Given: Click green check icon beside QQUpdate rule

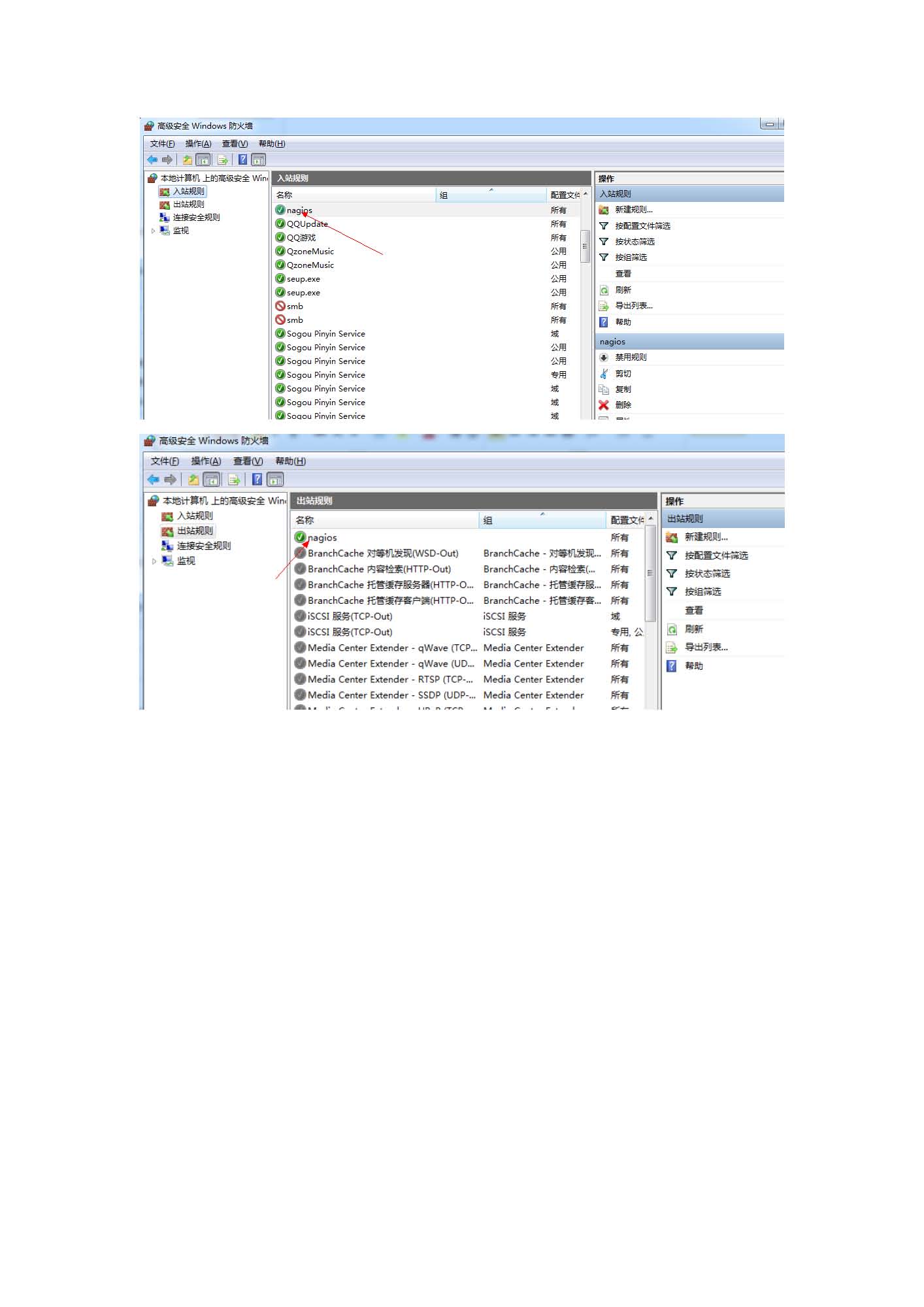Looking at the screenshot, I should point(280,223).
